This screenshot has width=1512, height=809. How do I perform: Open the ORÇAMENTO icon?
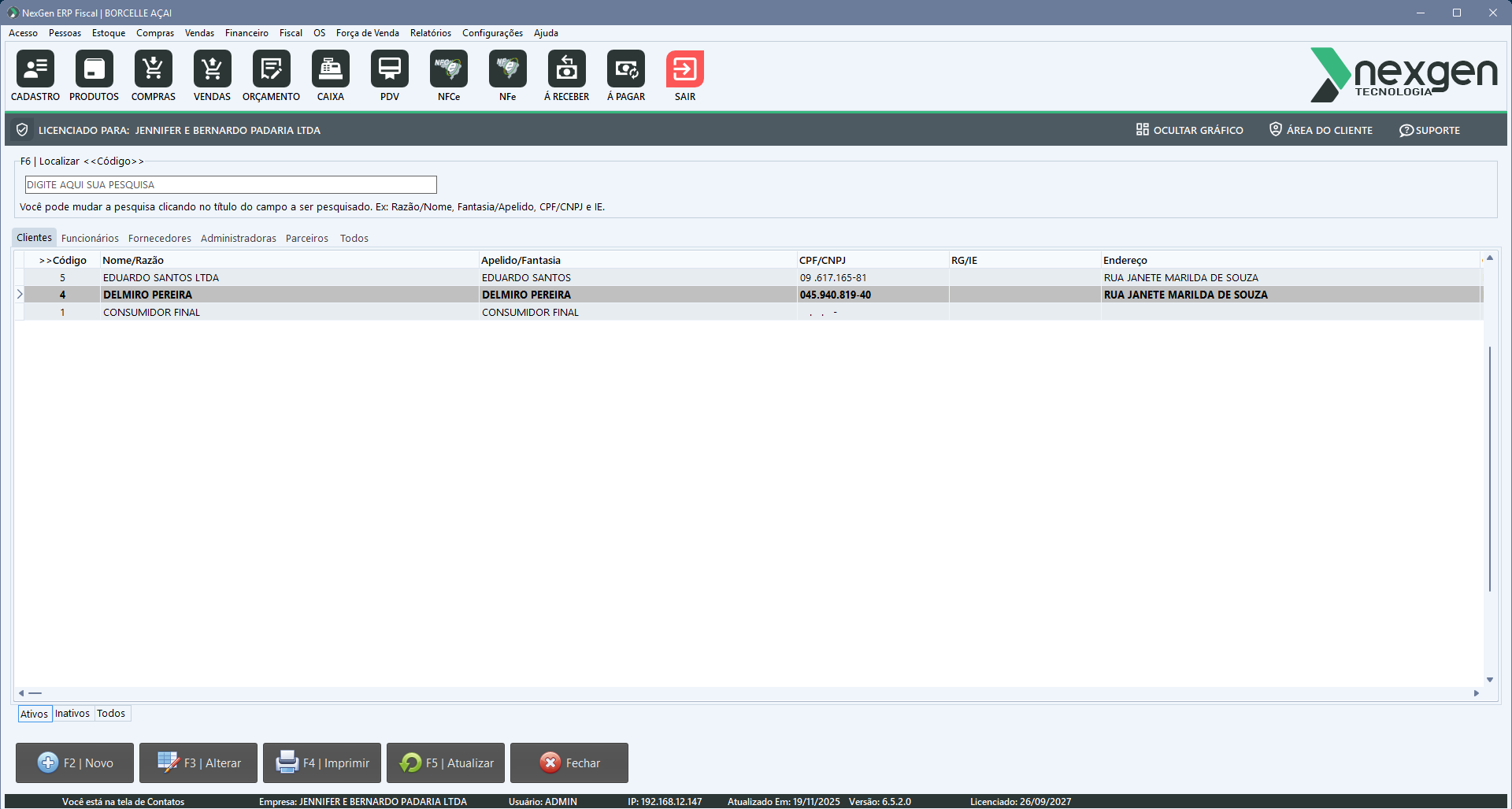tap(271, 69)
